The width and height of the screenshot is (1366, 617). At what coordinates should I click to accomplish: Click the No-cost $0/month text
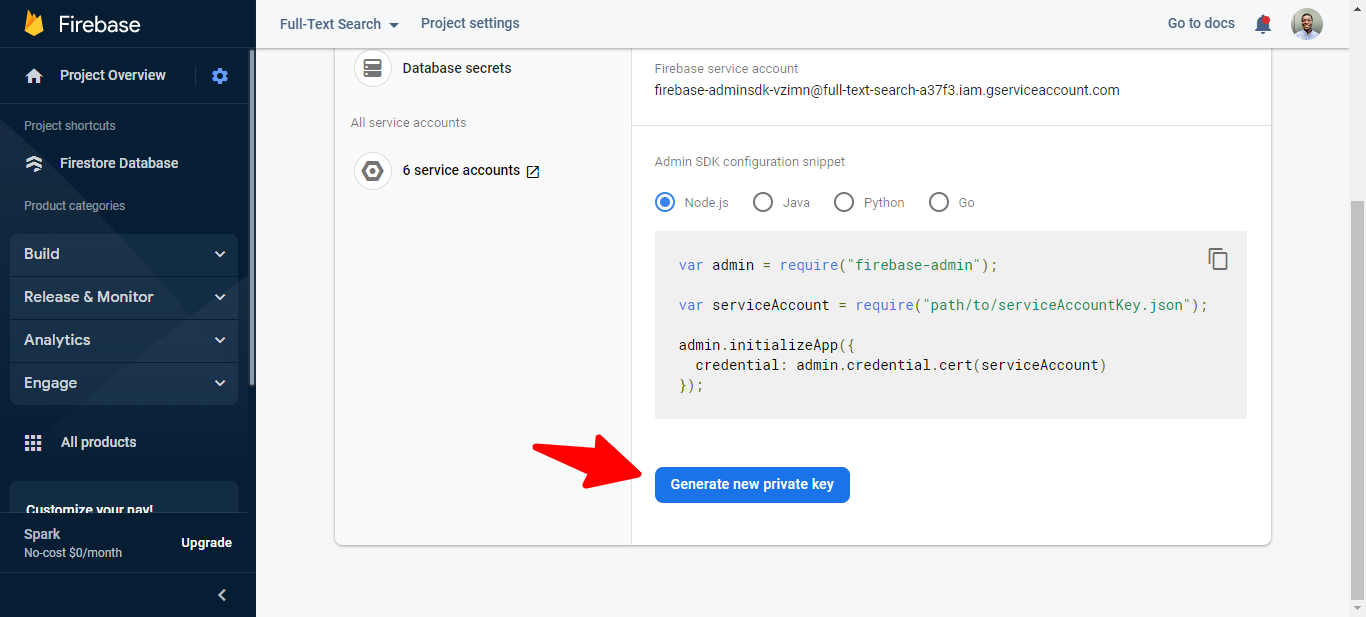coord(73,553)
